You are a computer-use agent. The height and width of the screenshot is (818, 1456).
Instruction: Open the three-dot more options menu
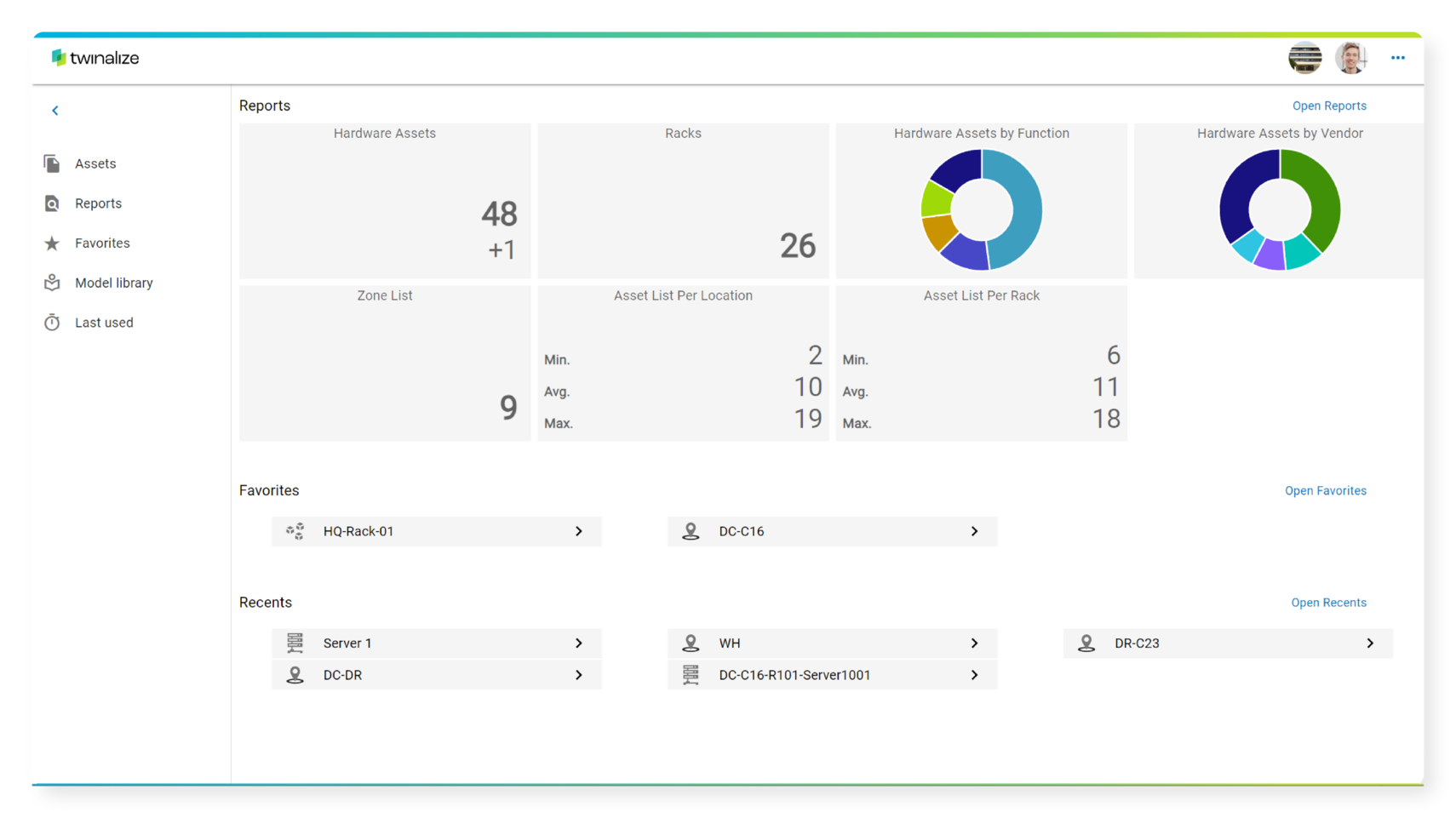coord(1397,58)
